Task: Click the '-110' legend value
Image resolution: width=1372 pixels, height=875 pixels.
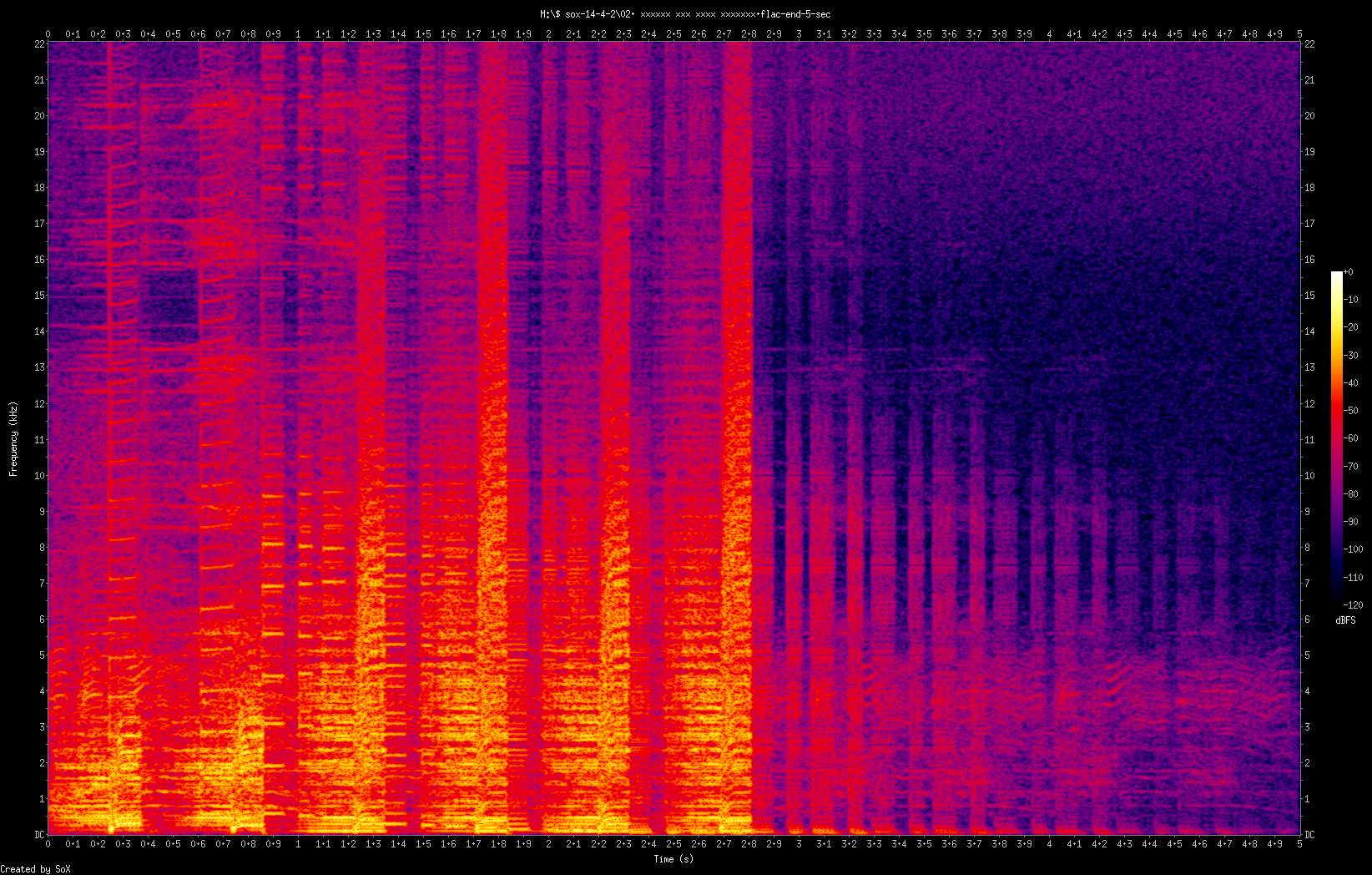Action: click(x=1354, y=577)
